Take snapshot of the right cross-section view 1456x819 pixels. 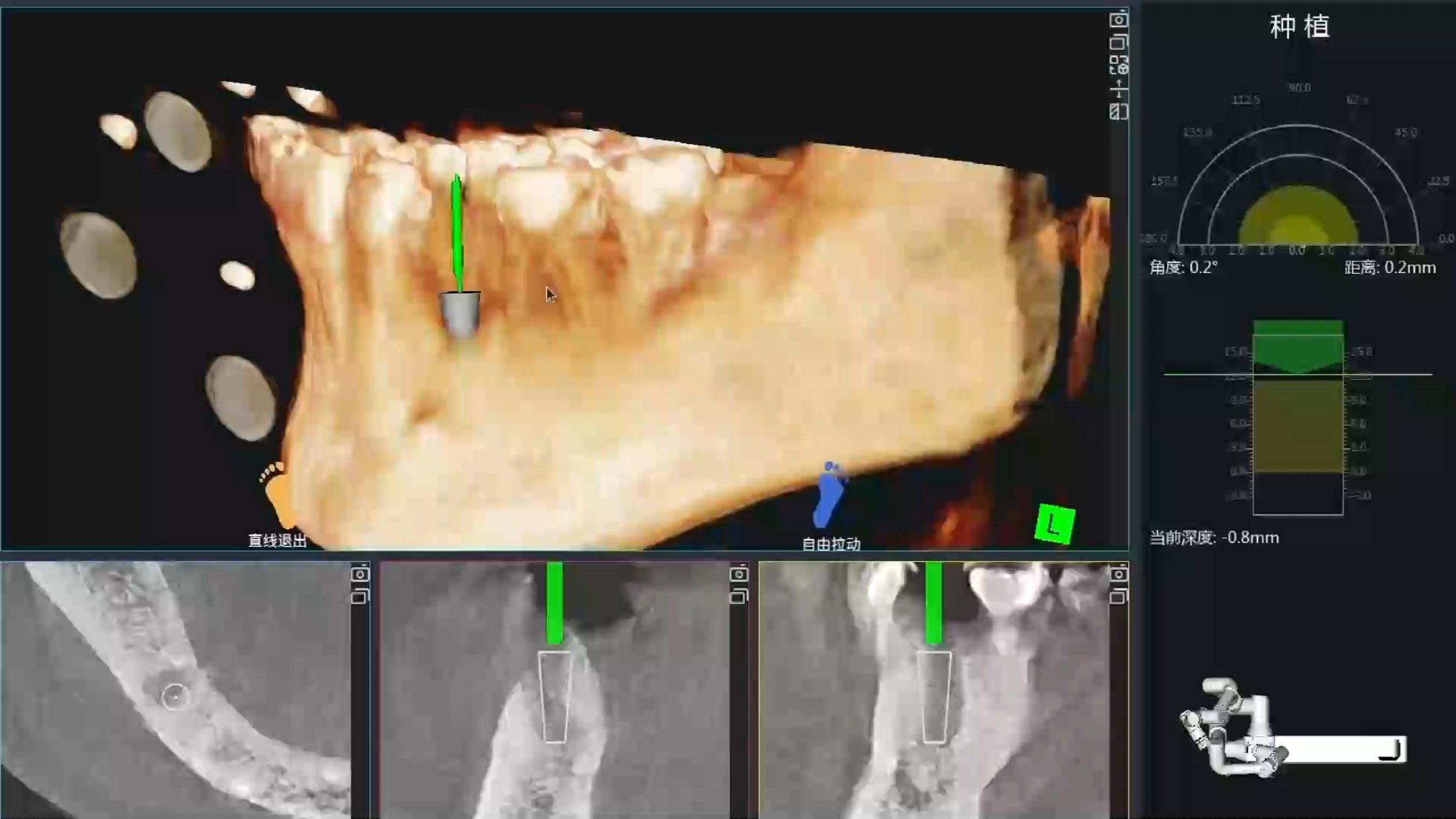[1118, 574]
